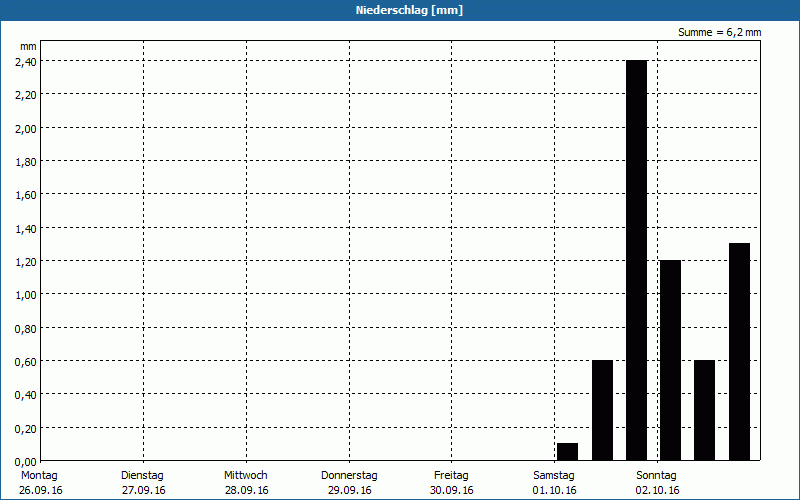
Task: Select the 2,00 y-axis tick label
Action: point(25,128)
